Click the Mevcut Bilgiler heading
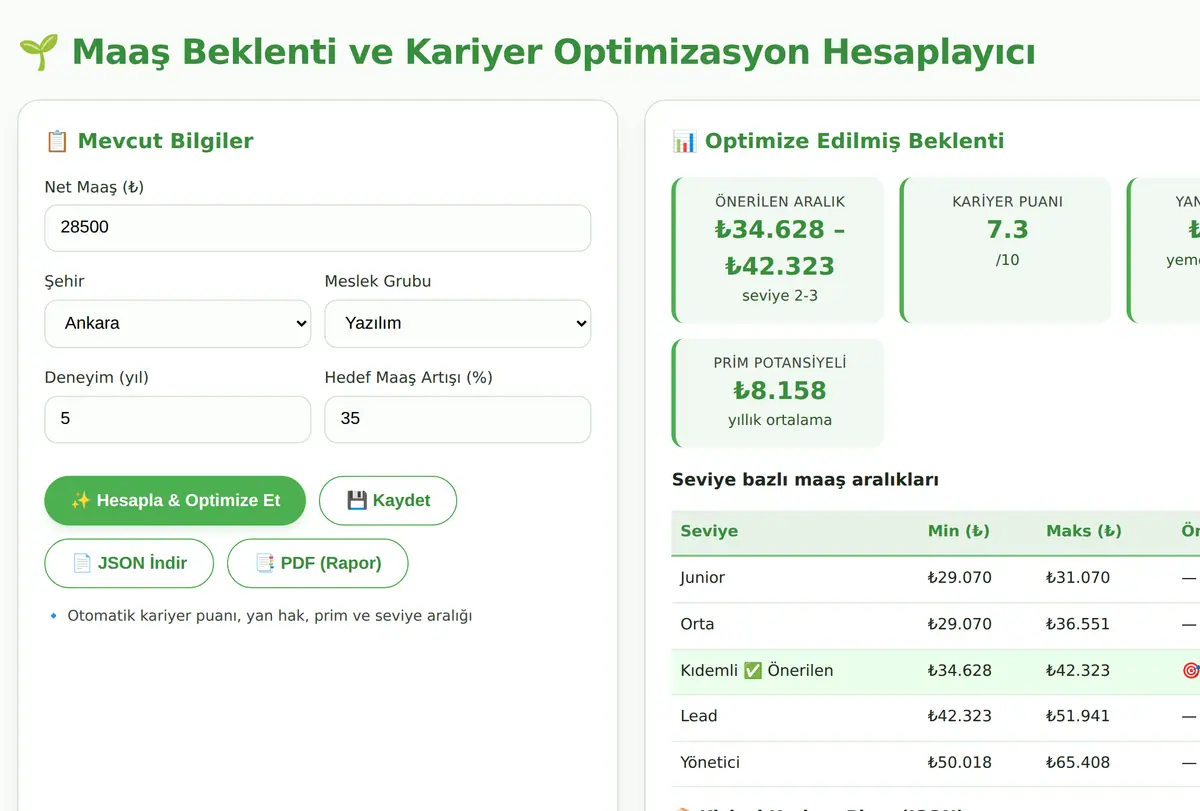1200x811 pixels. pos(165,141)
